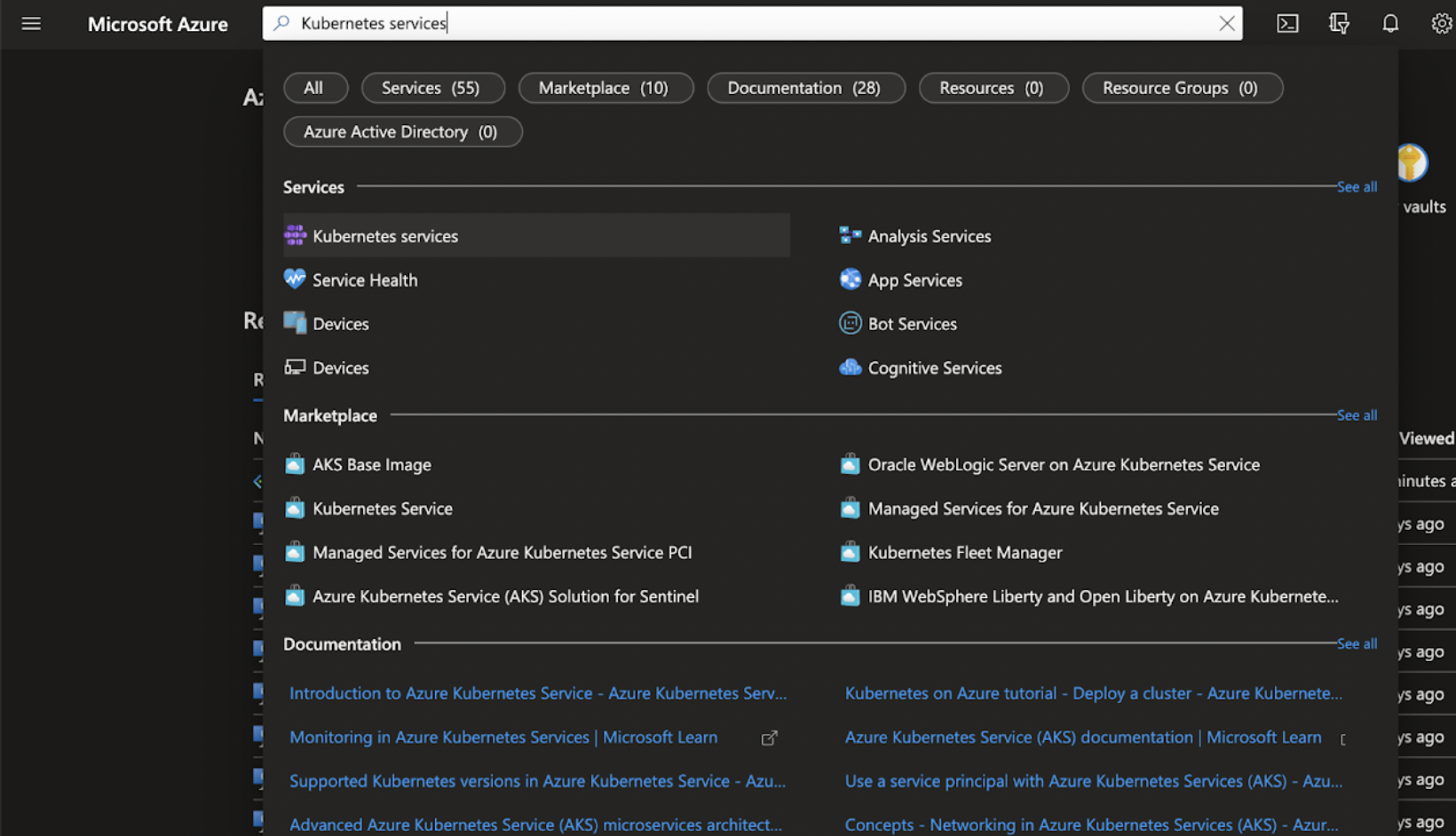Click the Service Health heart icon
The image size is (1456, 836).
coord(295,279)
